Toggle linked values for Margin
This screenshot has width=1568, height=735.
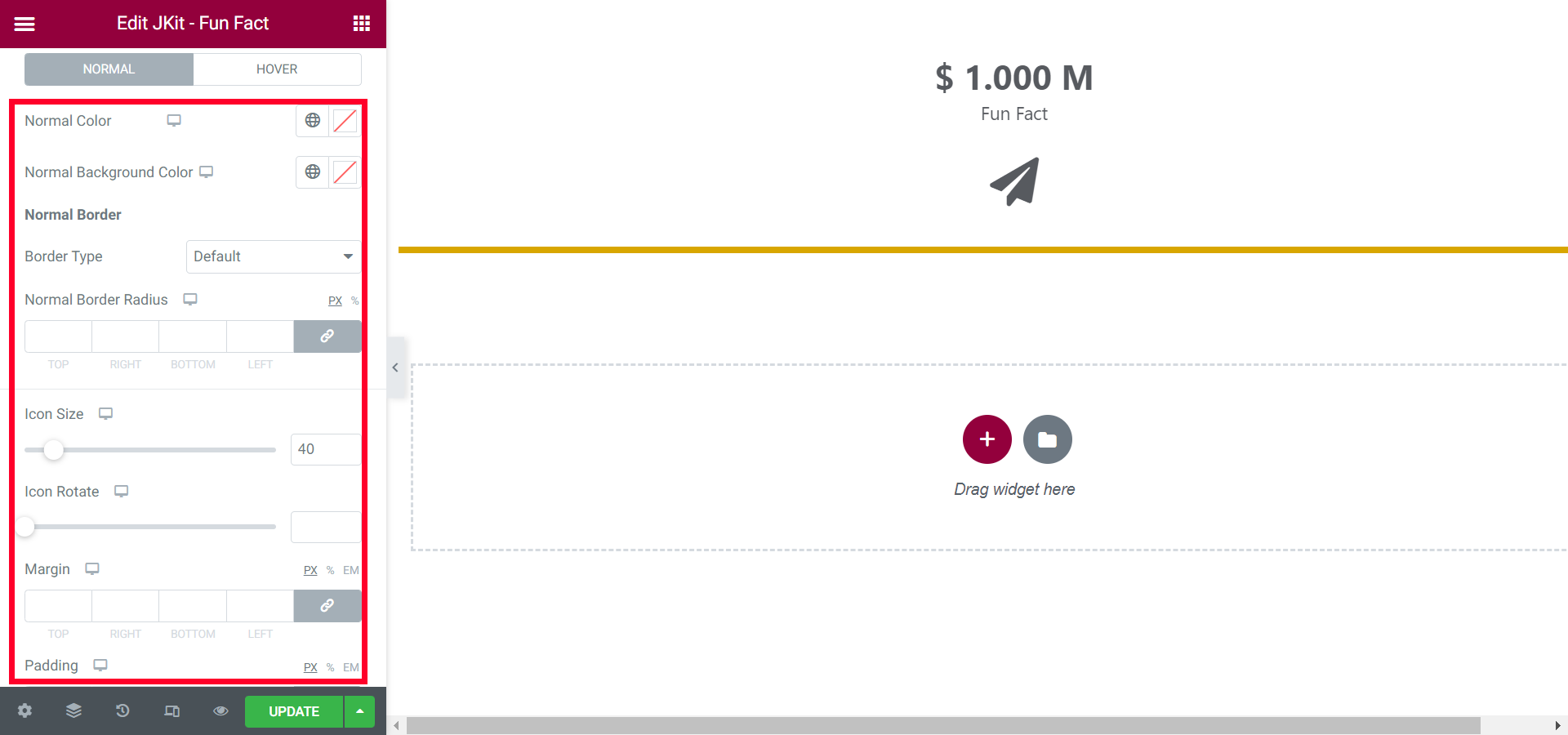(327, 606)
